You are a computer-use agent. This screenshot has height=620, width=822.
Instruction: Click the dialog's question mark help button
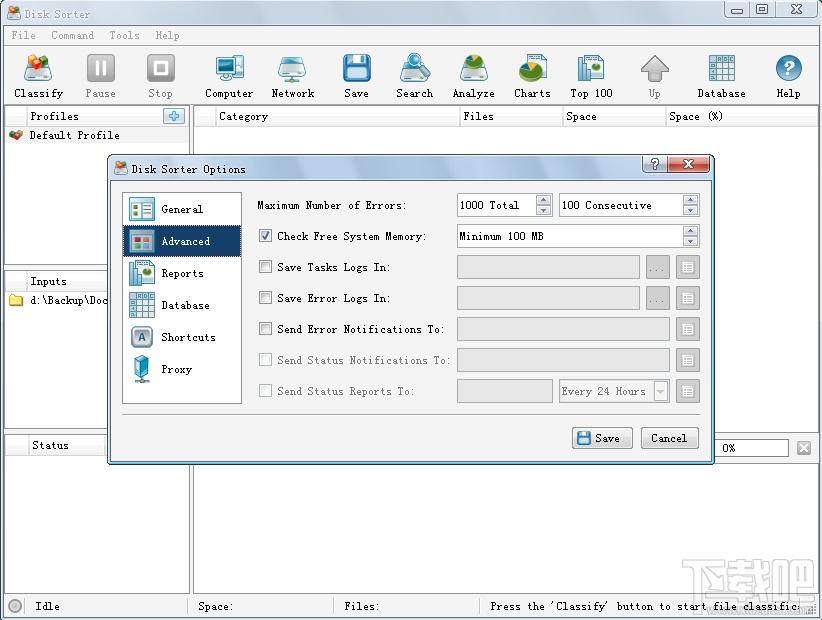655,164
